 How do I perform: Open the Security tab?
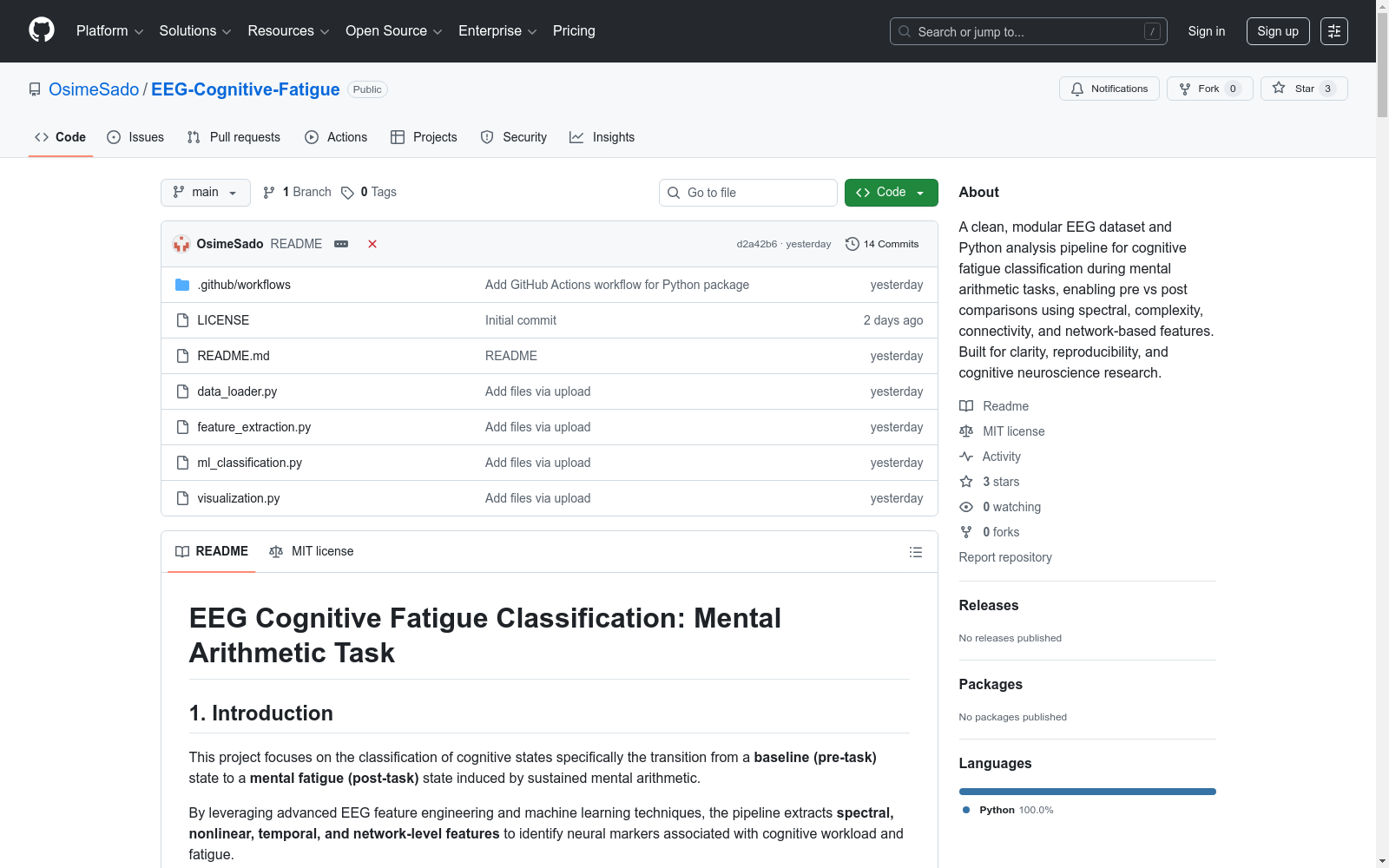(x=514, y=137)
